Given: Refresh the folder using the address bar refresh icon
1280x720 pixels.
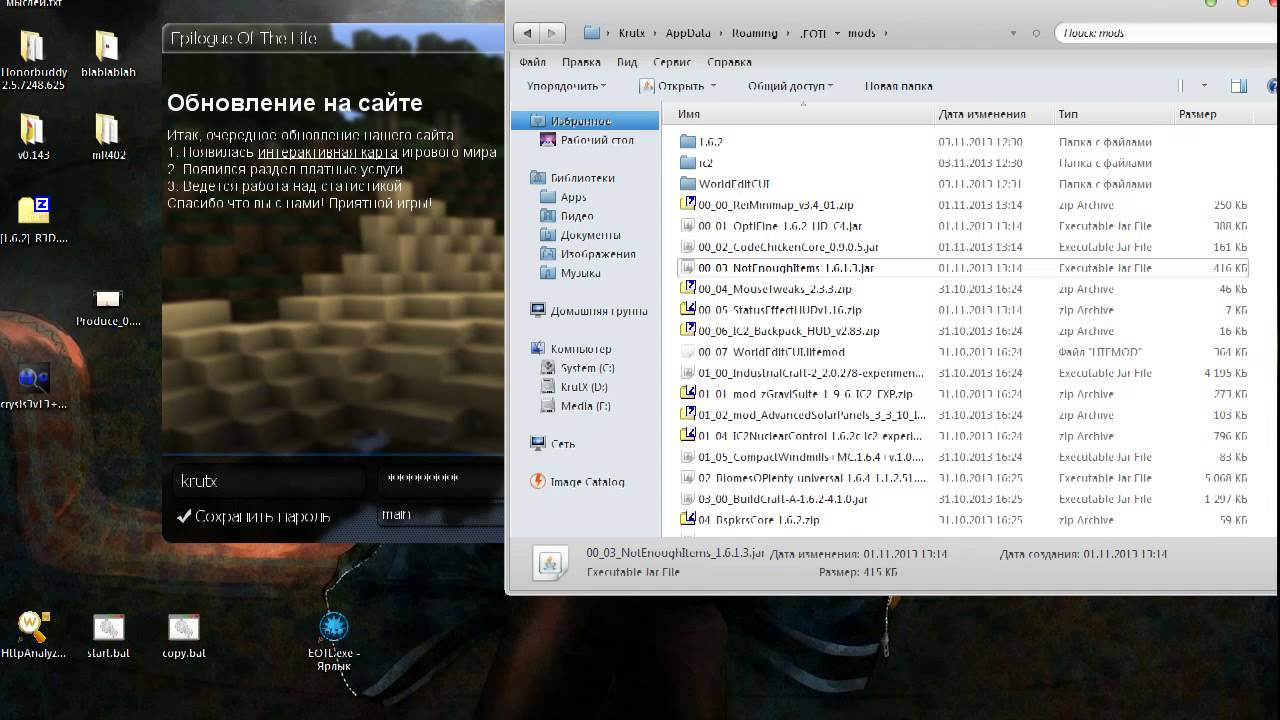Looking at the screenshot, I should pos(1034,33).
